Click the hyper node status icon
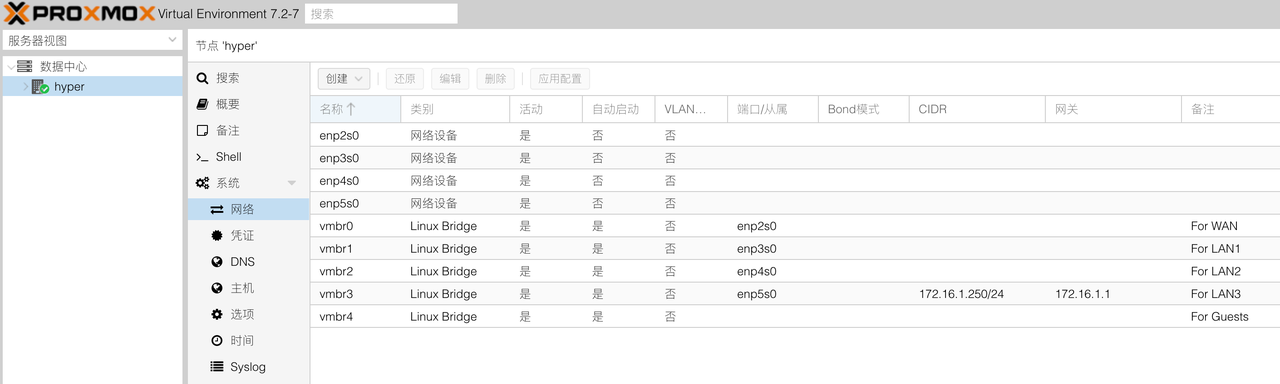The height and width of the screenshot is (384, 1280). click(x=40, y=87)
